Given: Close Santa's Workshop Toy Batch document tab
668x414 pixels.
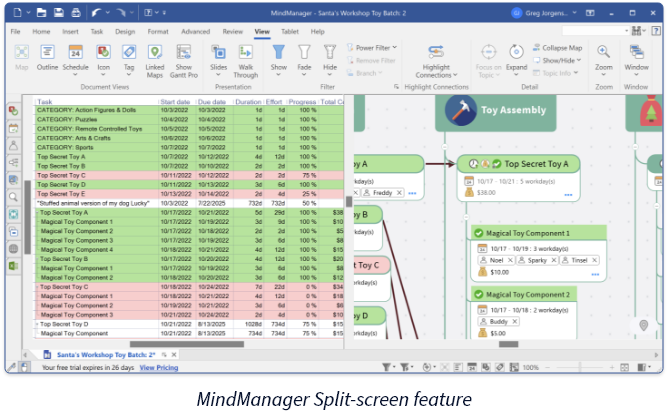Looking at the screenshot, I should click(x=174, y=354).
